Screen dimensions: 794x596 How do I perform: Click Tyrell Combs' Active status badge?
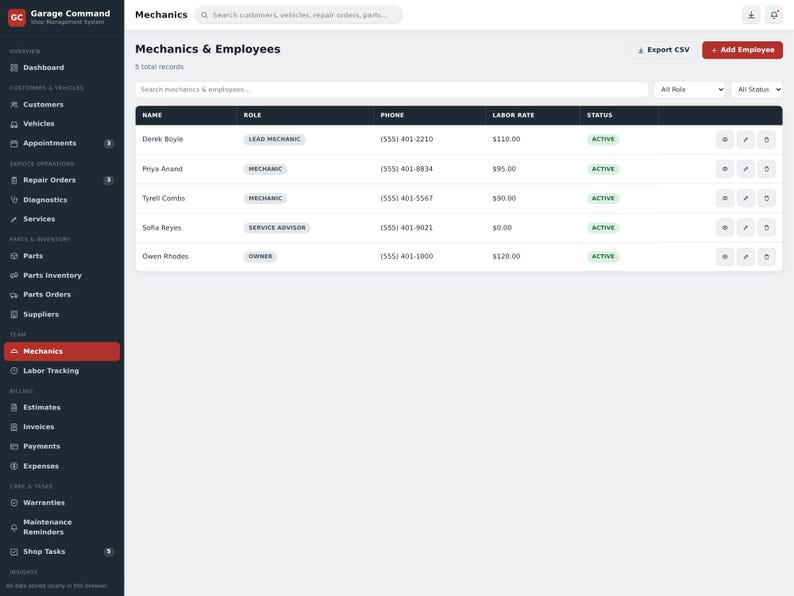[603, 198]
